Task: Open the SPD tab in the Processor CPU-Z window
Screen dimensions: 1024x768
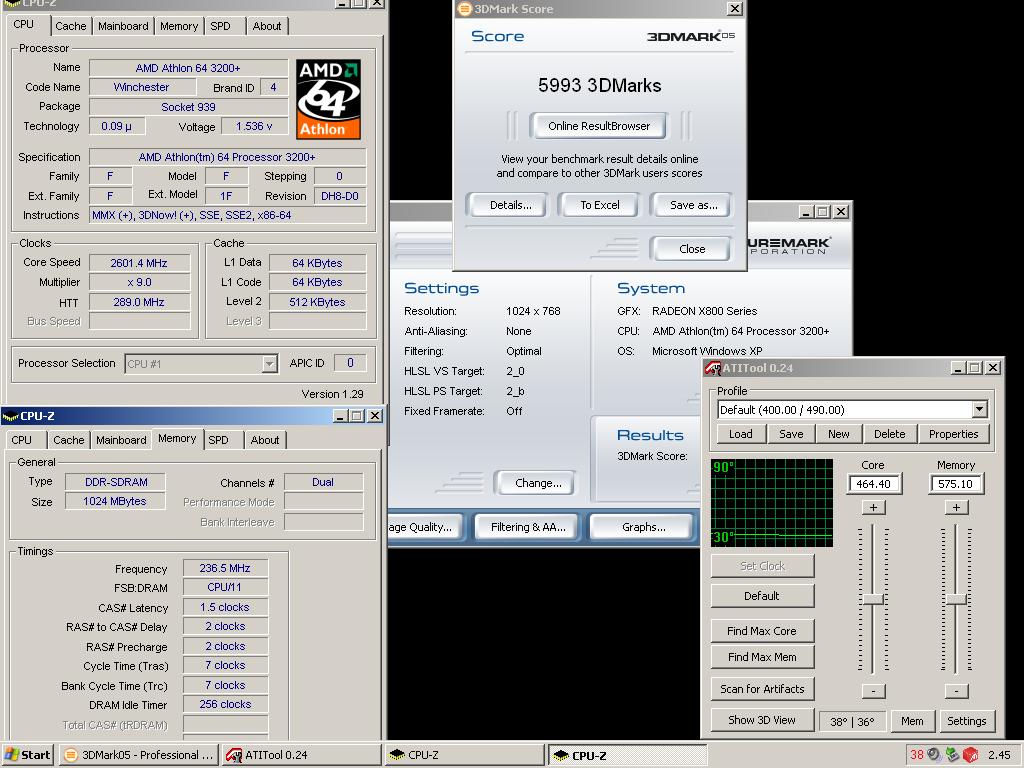Action: pyautogui.click(x=220, y=26)
